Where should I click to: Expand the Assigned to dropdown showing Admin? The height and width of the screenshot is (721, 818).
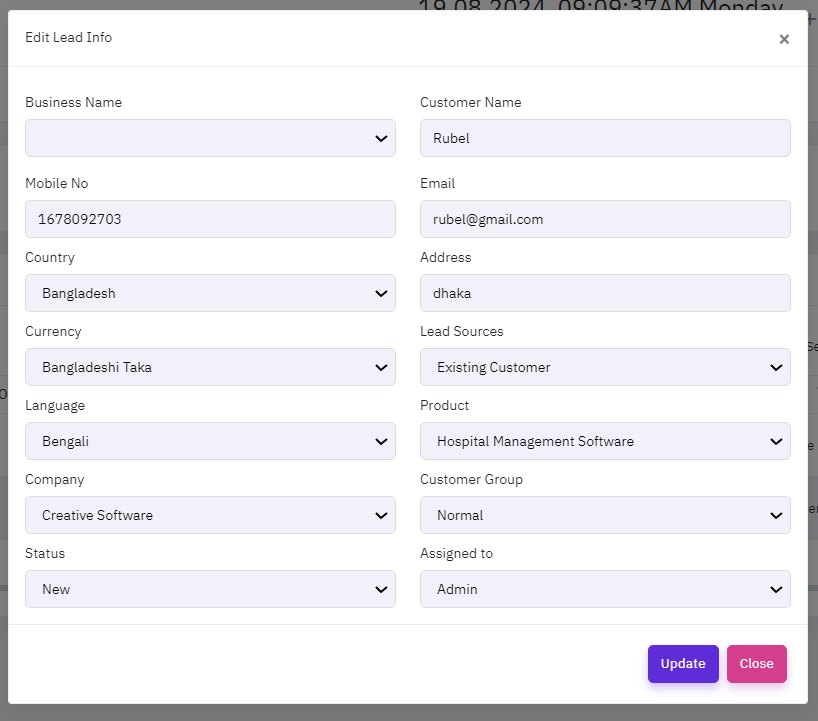[605, 589]
